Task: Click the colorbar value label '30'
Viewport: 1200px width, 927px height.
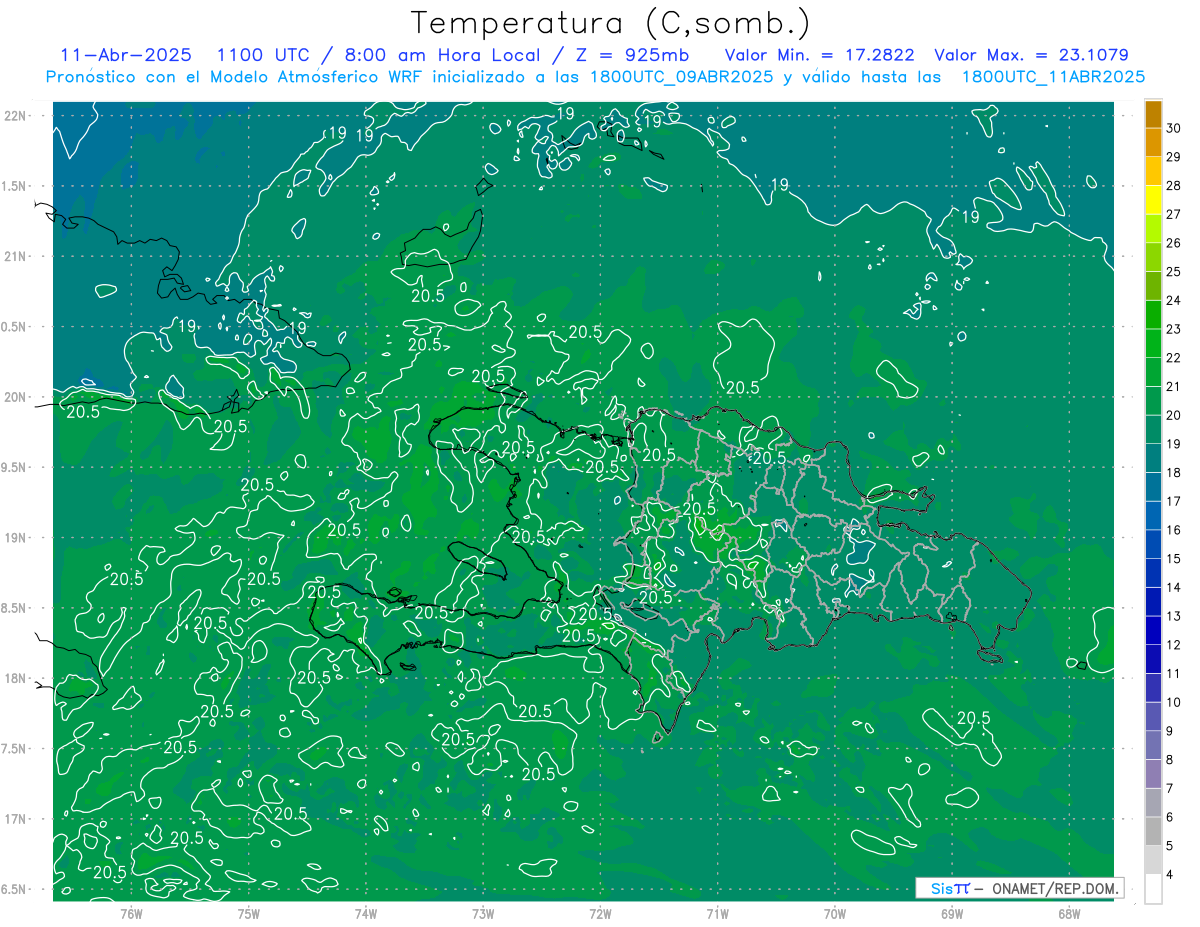Action: [x=1174, y=128]
